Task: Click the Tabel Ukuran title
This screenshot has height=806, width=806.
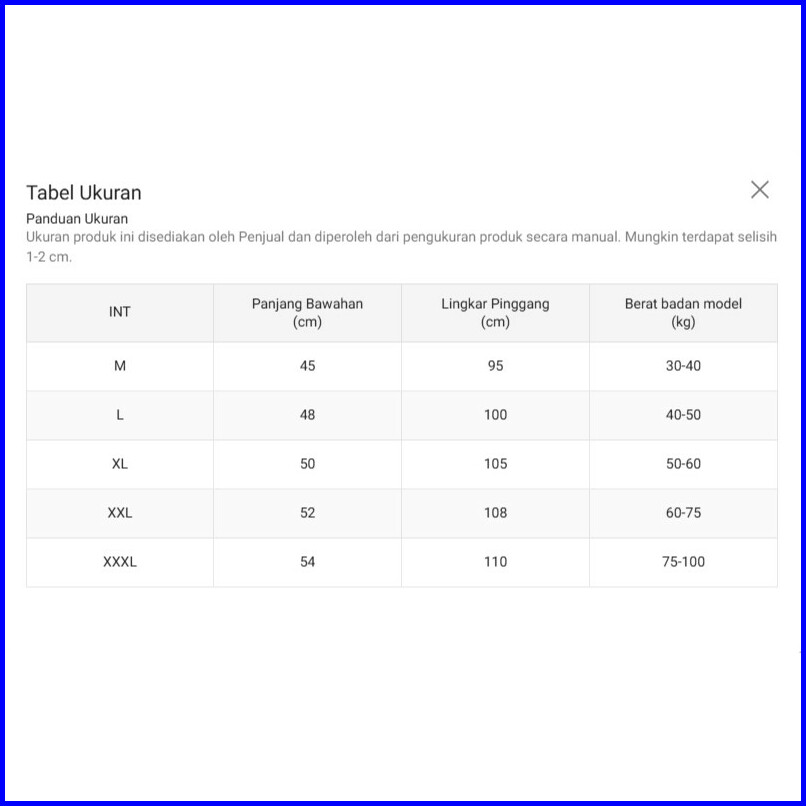Action: click(84, 193)
